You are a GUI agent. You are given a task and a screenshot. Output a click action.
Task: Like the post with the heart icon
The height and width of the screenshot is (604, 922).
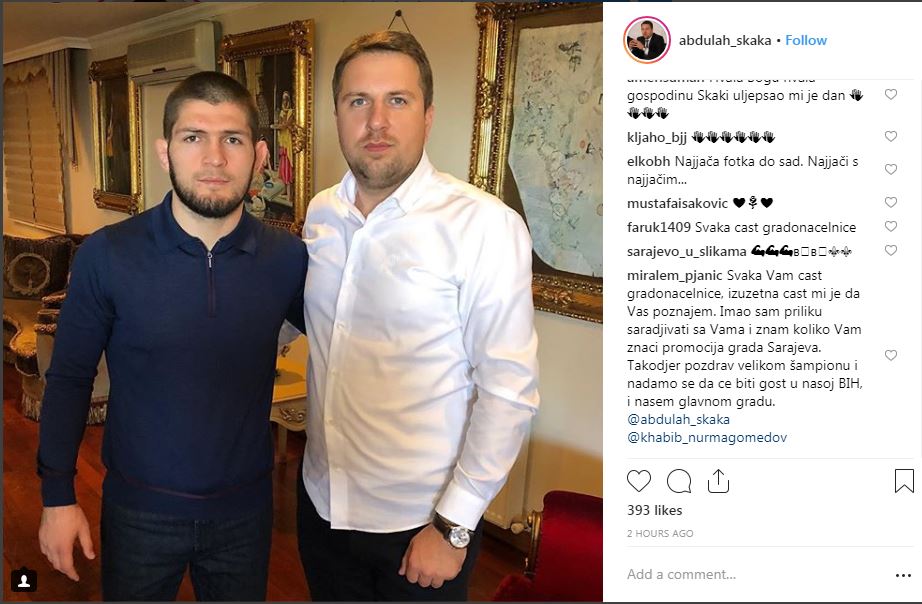(639, 481)
